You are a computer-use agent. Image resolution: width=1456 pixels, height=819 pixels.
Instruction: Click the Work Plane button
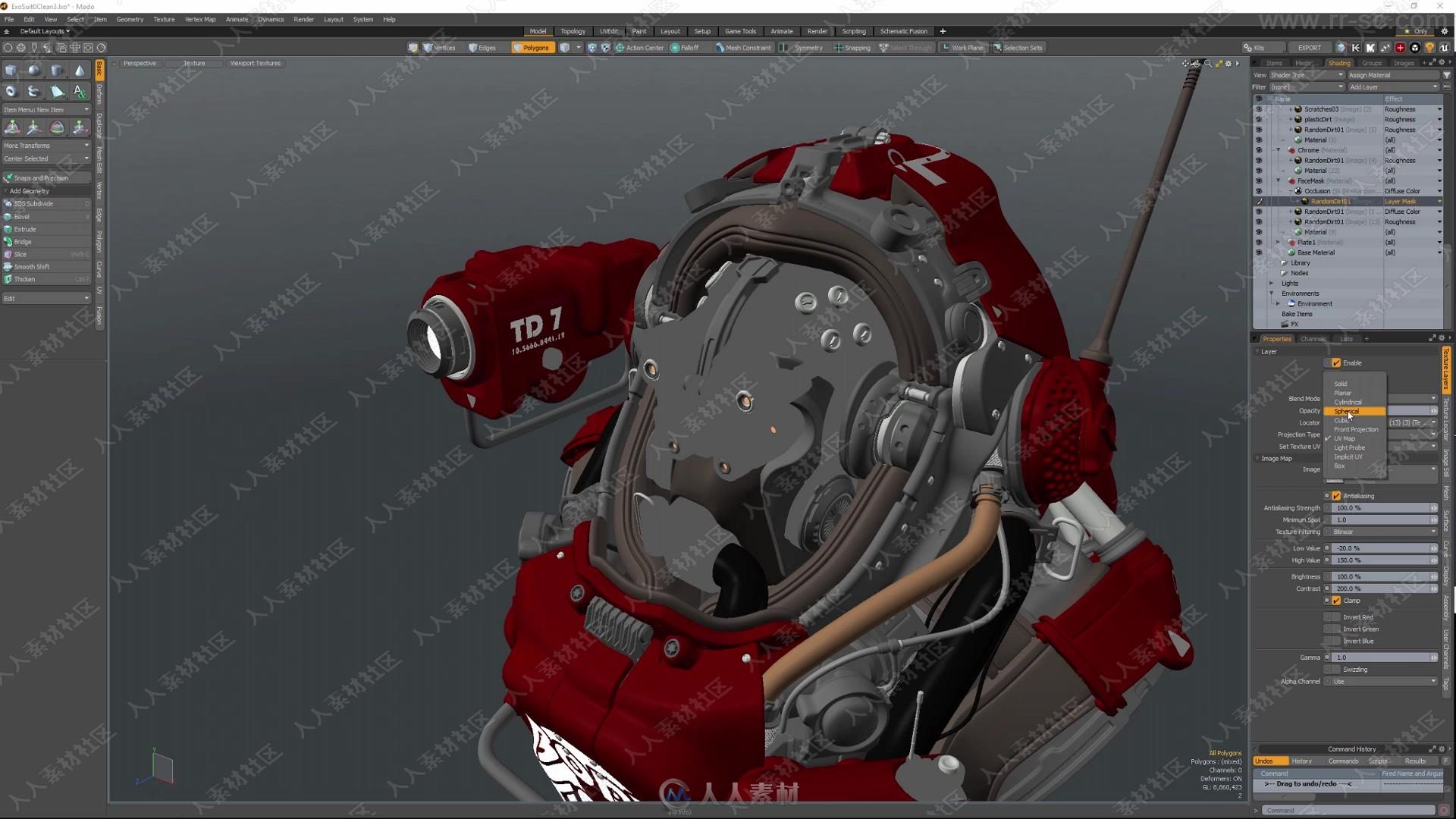click(x=962, y=48)
